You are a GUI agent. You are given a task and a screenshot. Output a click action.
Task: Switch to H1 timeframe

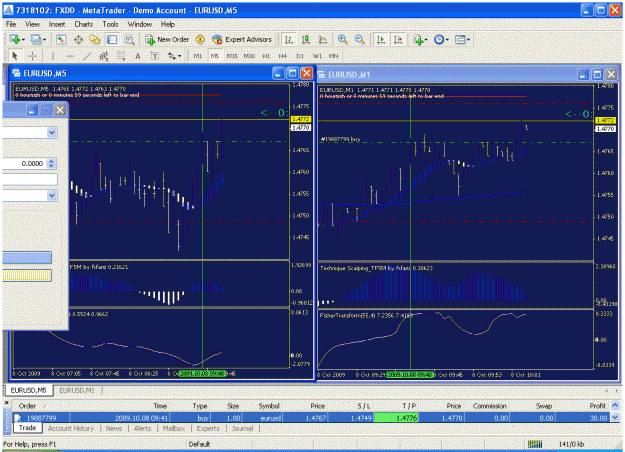click(266, 56)
